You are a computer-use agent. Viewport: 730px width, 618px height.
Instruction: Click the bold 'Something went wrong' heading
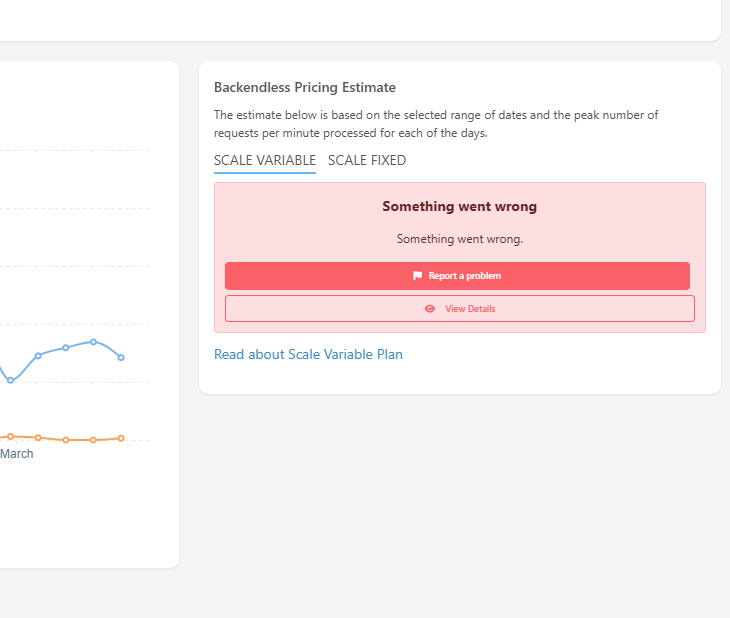pos(460,206)
